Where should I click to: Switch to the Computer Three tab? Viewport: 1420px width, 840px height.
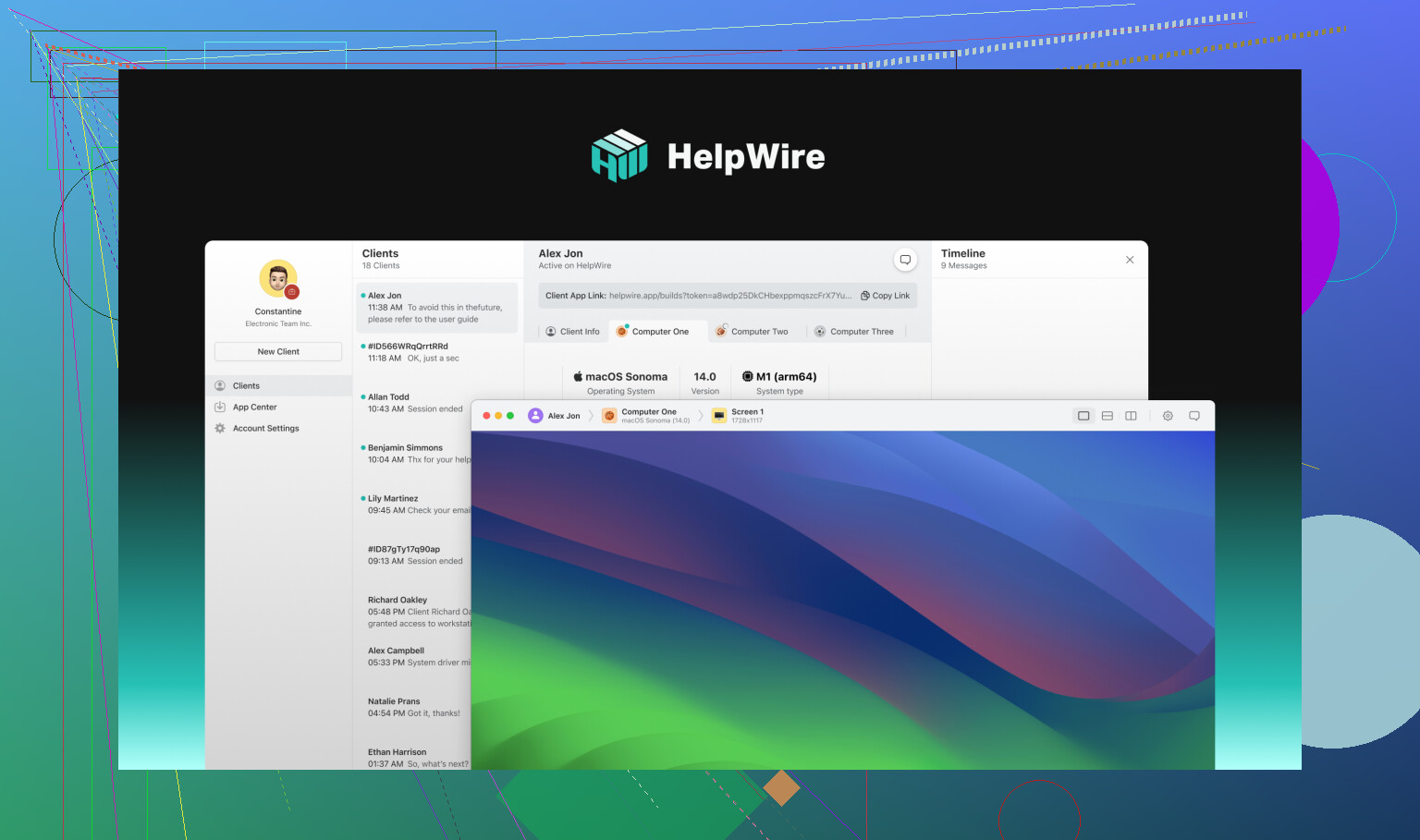click(854, 332)
